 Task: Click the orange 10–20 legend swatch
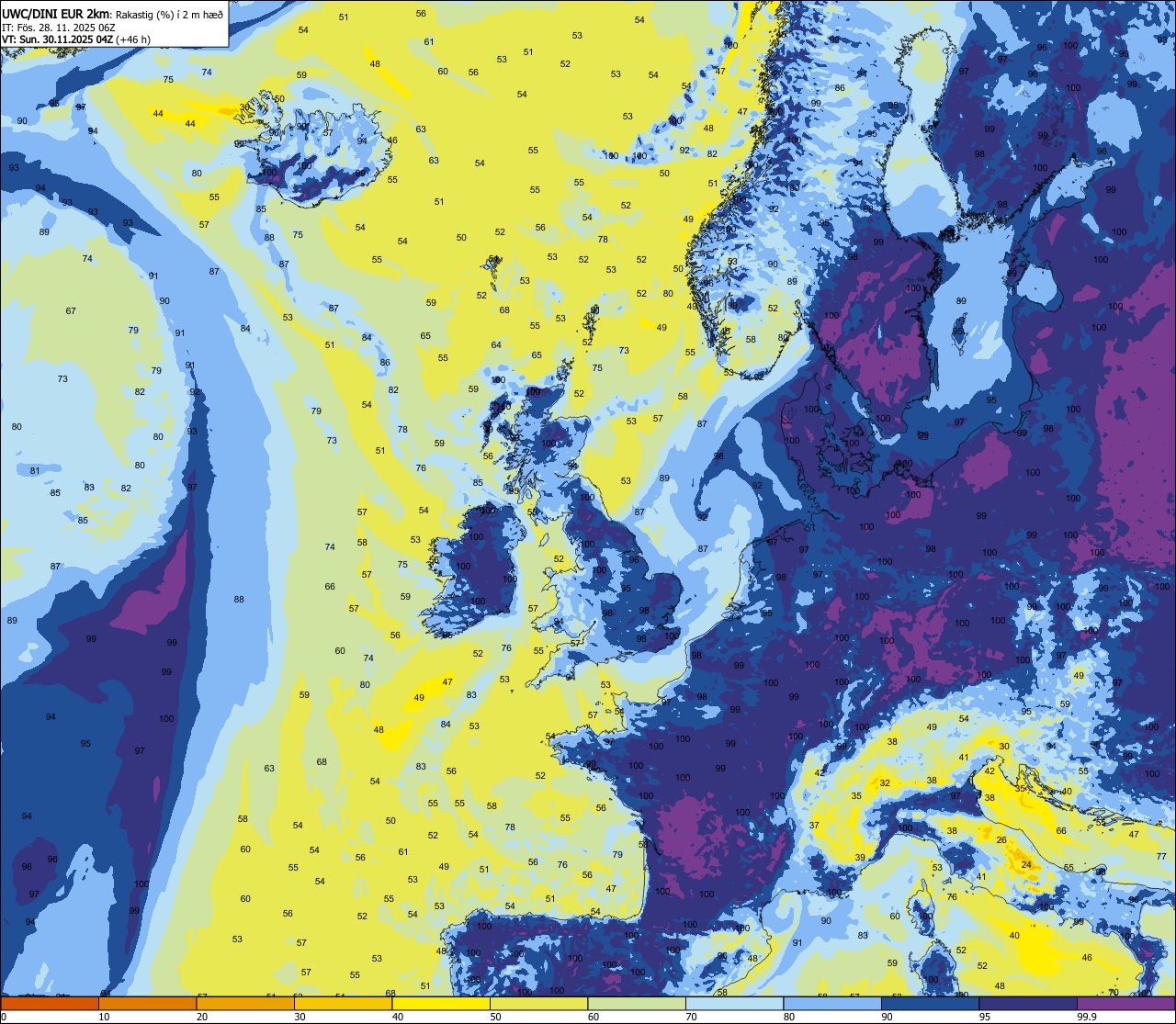(148, 1003)
